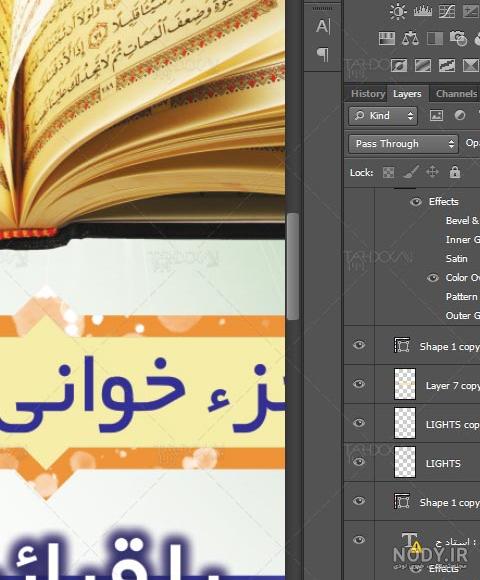Select the lower Shape 1 copy layer name

pyautogui.click(x=450, y=503)
